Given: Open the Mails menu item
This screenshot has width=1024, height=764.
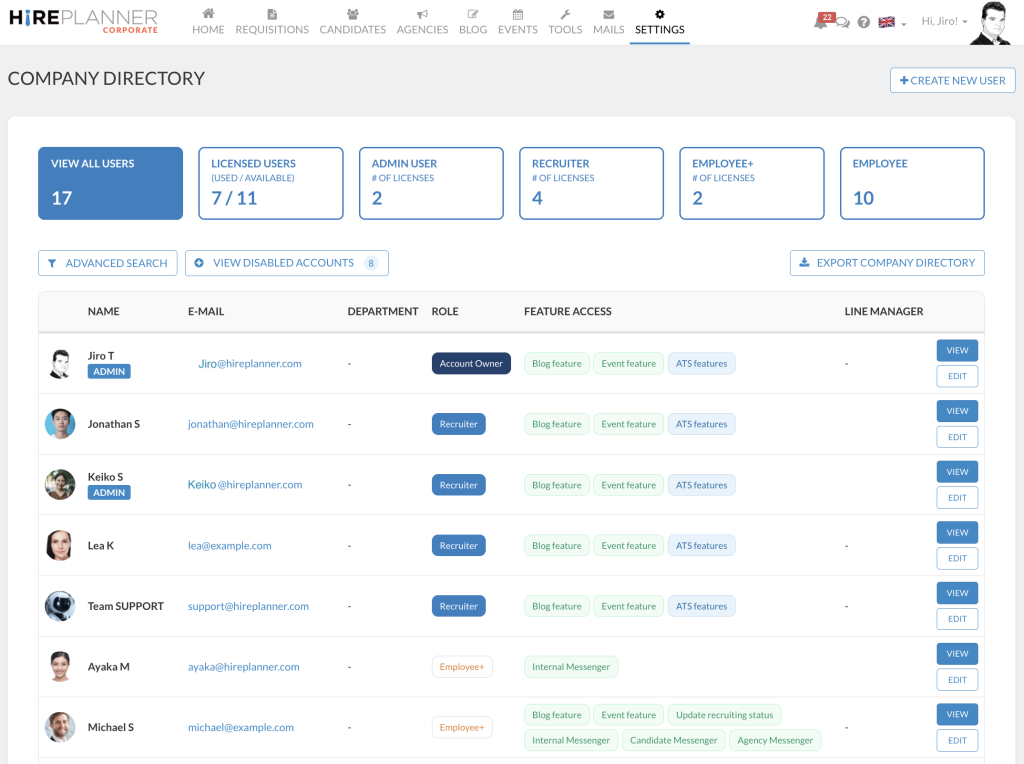Looking at the screenshot, I should (x=608, y=21).
